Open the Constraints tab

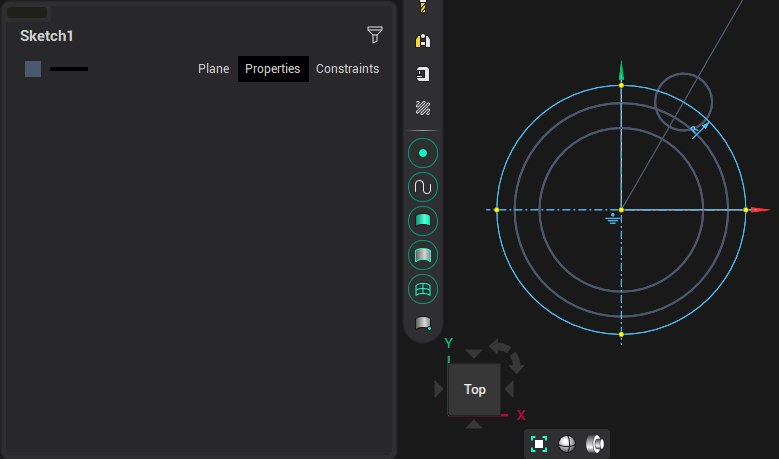point(347,69)
